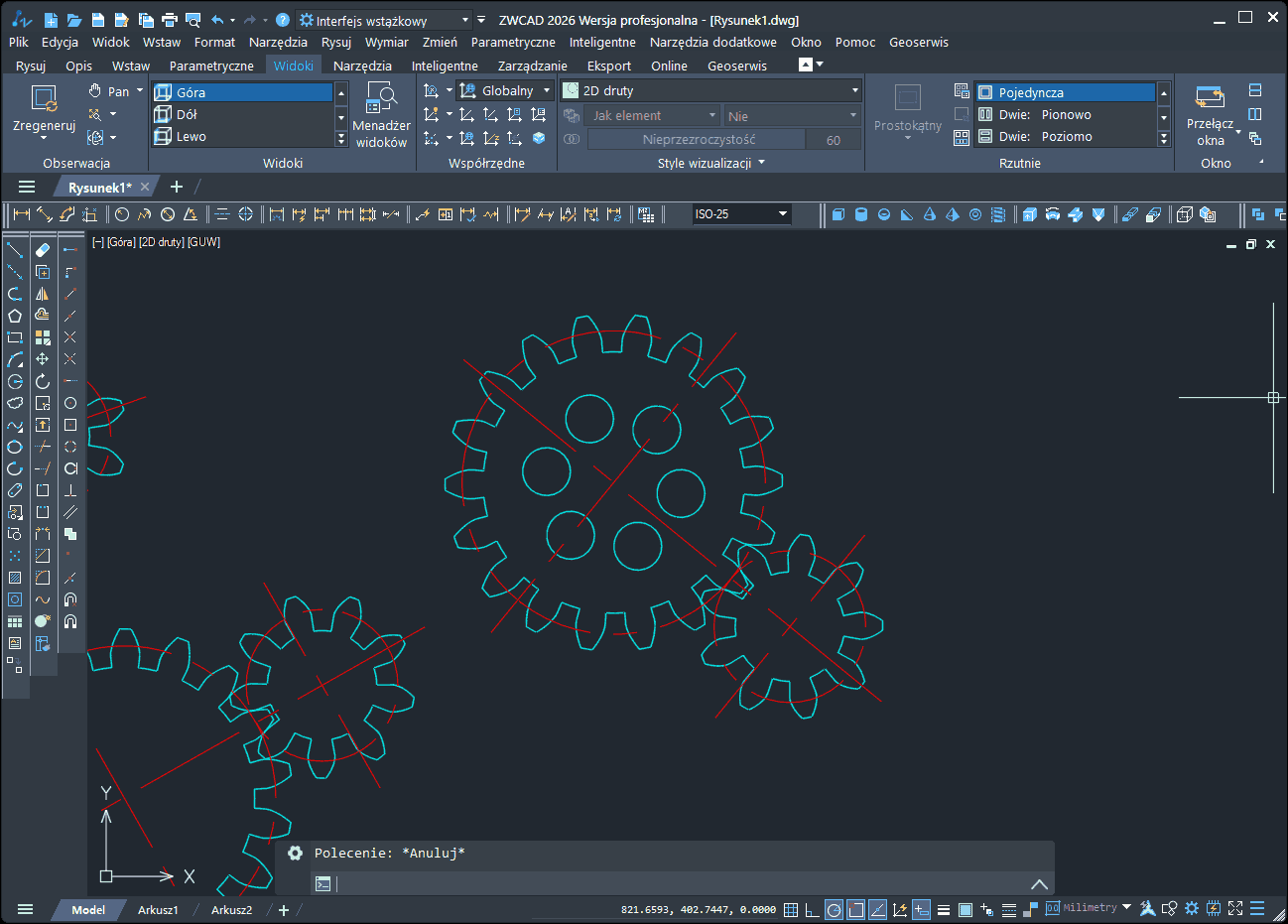This screenshot has width=1288, height=924.
Task: Start the Hatch tool
Action: (15, 578)
